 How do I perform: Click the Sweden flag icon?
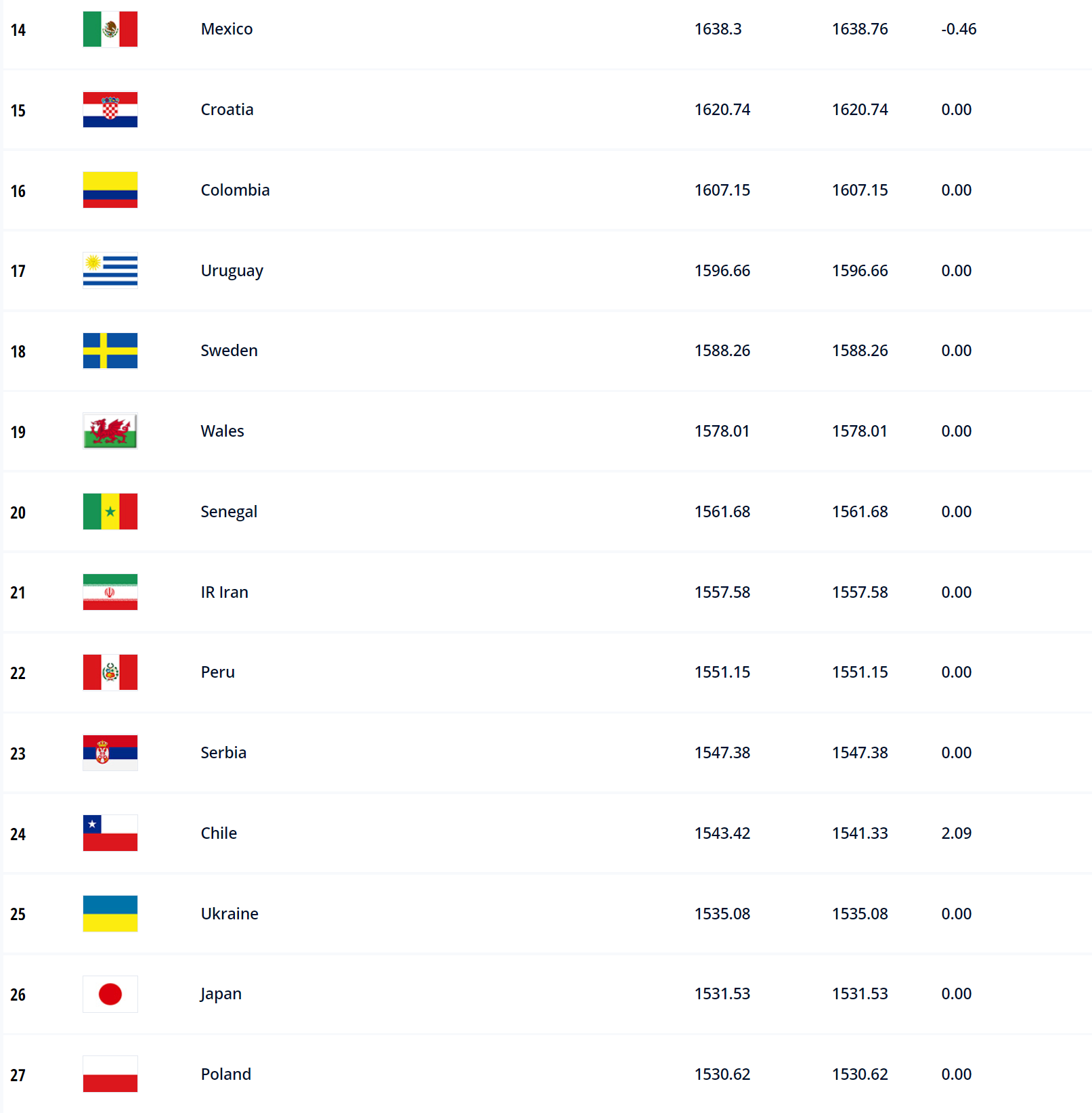pos(110,351)
